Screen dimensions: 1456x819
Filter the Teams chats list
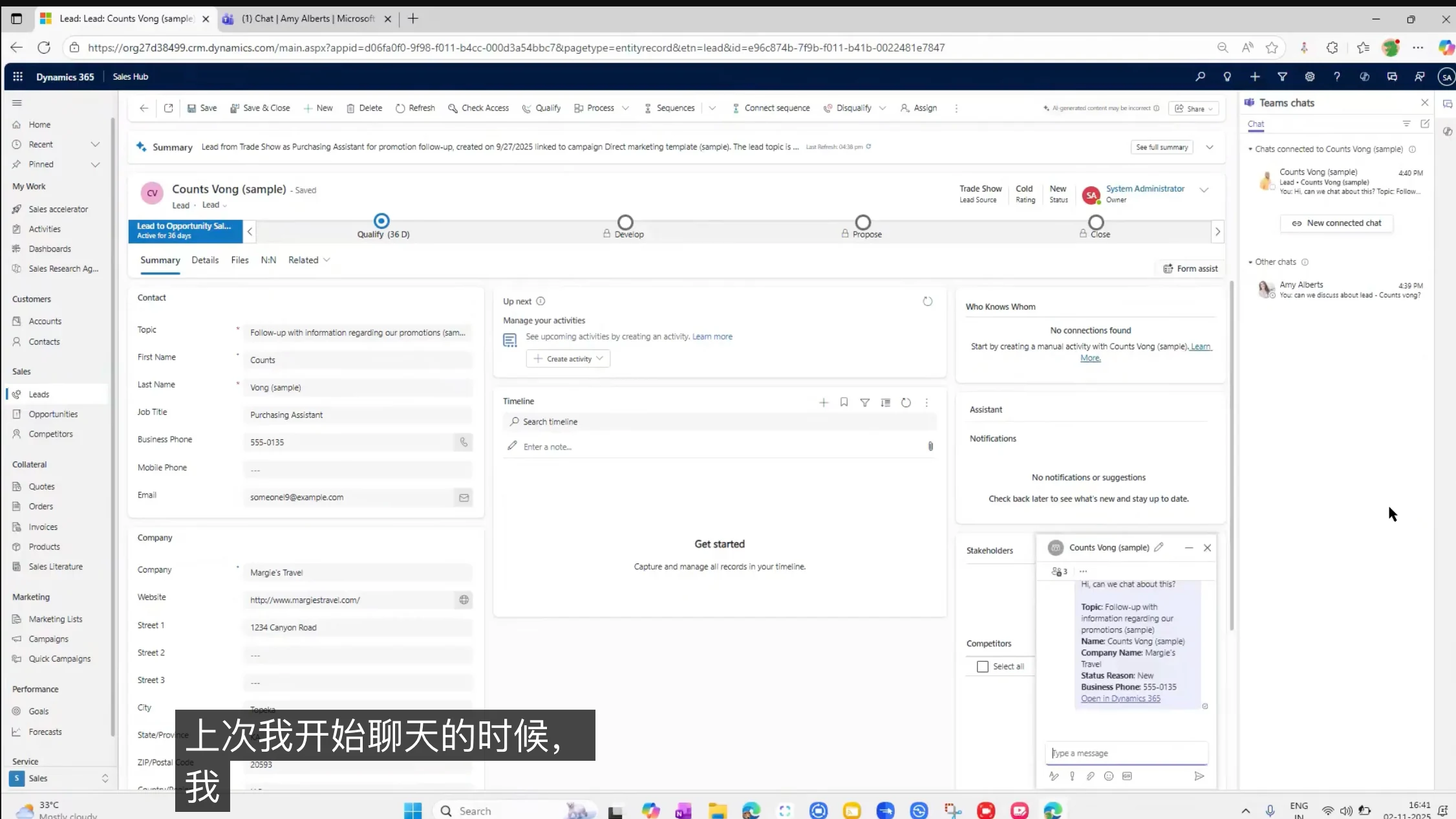1406,124
